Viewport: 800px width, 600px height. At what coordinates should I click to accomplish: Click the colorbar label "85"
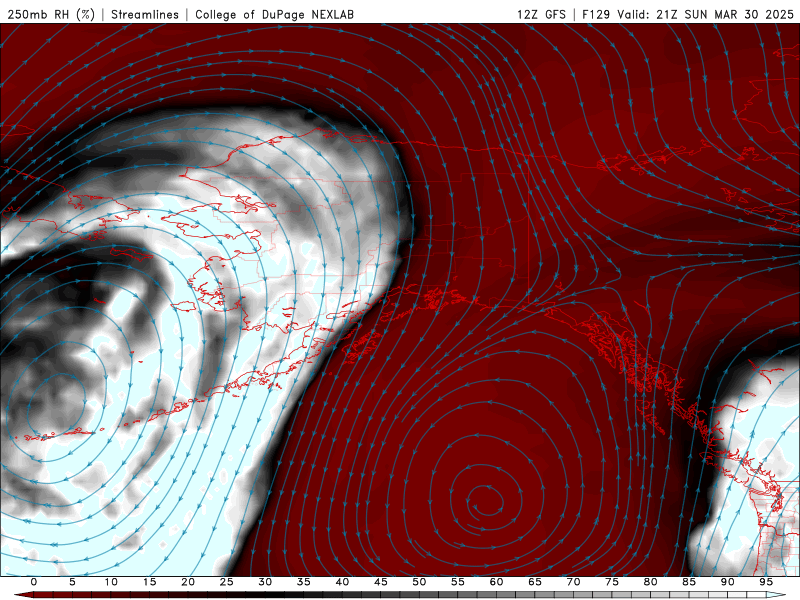point(689,582)
